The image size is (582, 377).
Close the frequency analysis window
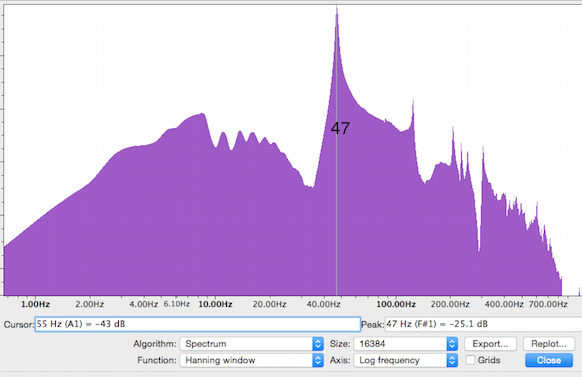click(x=549, y=360)
